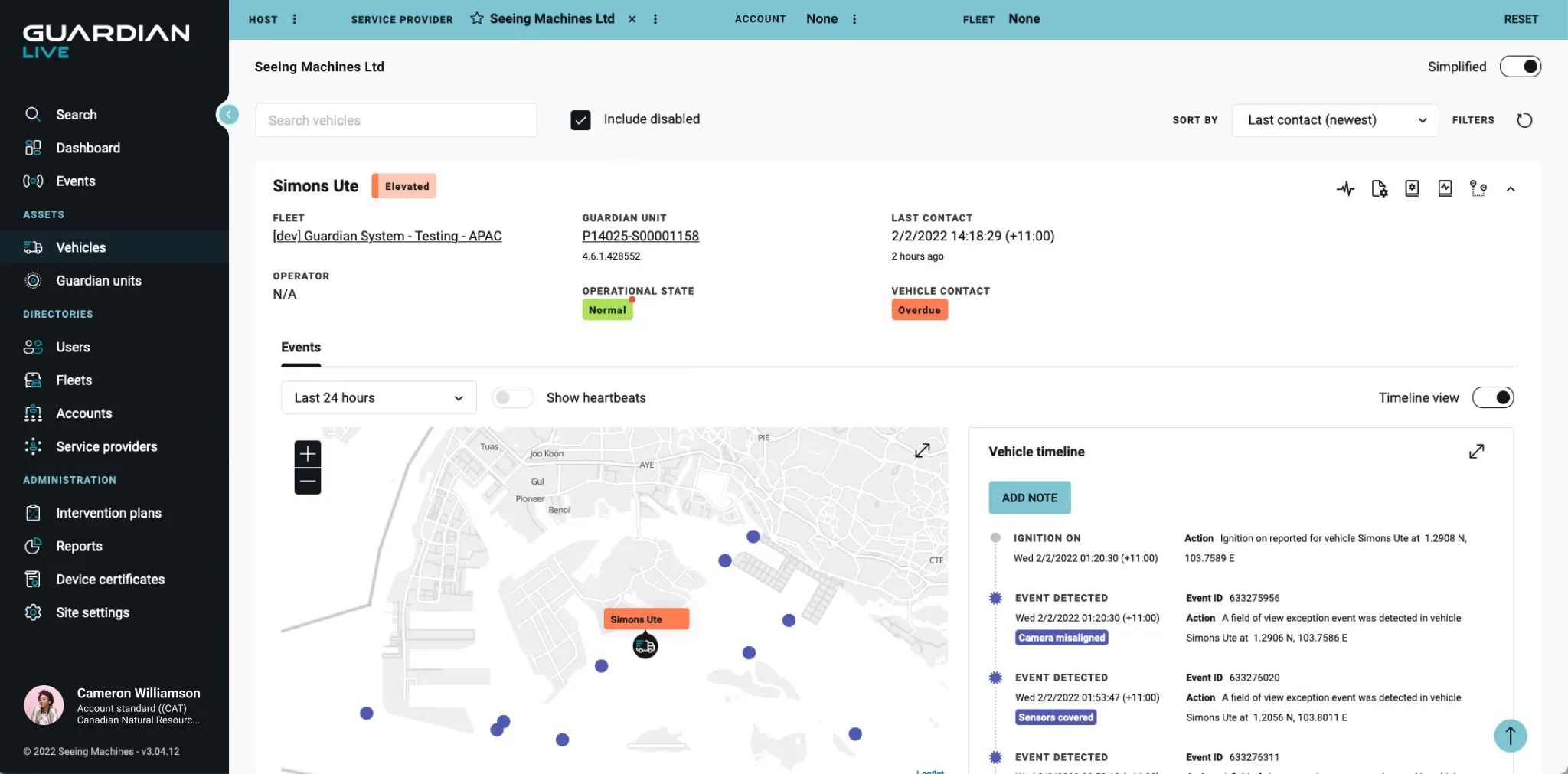Click the Simons Ute truck marker on map
Viewport: 1568px width, 774px height.
(645, 646)
